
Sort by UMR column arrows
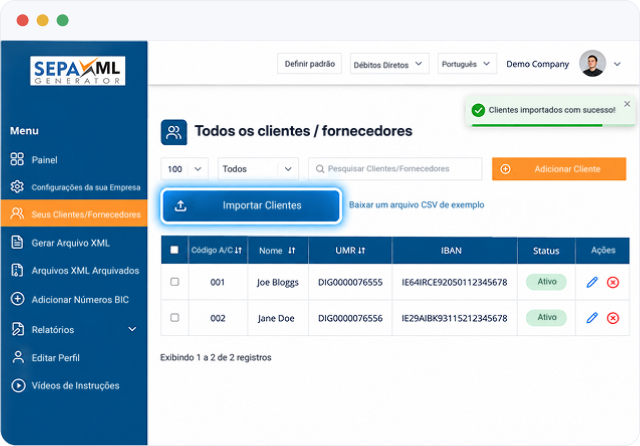click(362, 250)
